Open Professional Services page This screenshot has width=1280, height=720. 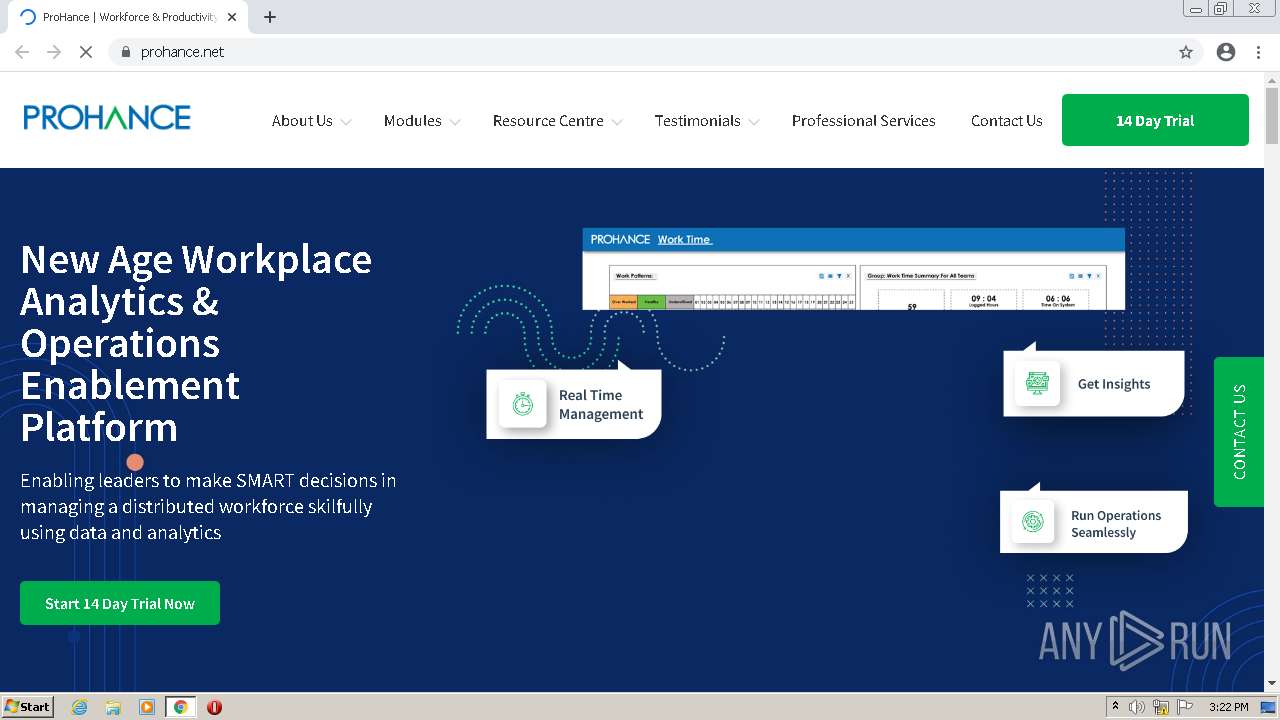(864, 121)
